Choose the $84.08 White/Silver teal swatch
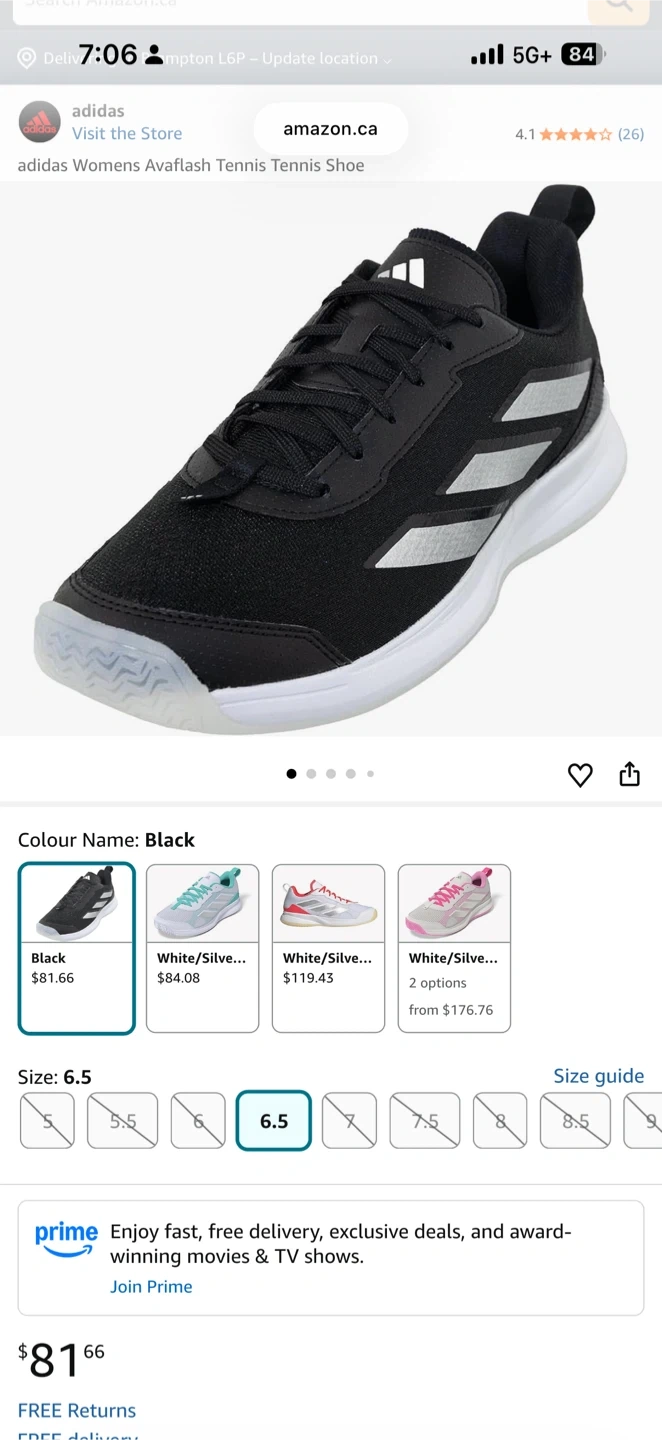 coord(202,948)
